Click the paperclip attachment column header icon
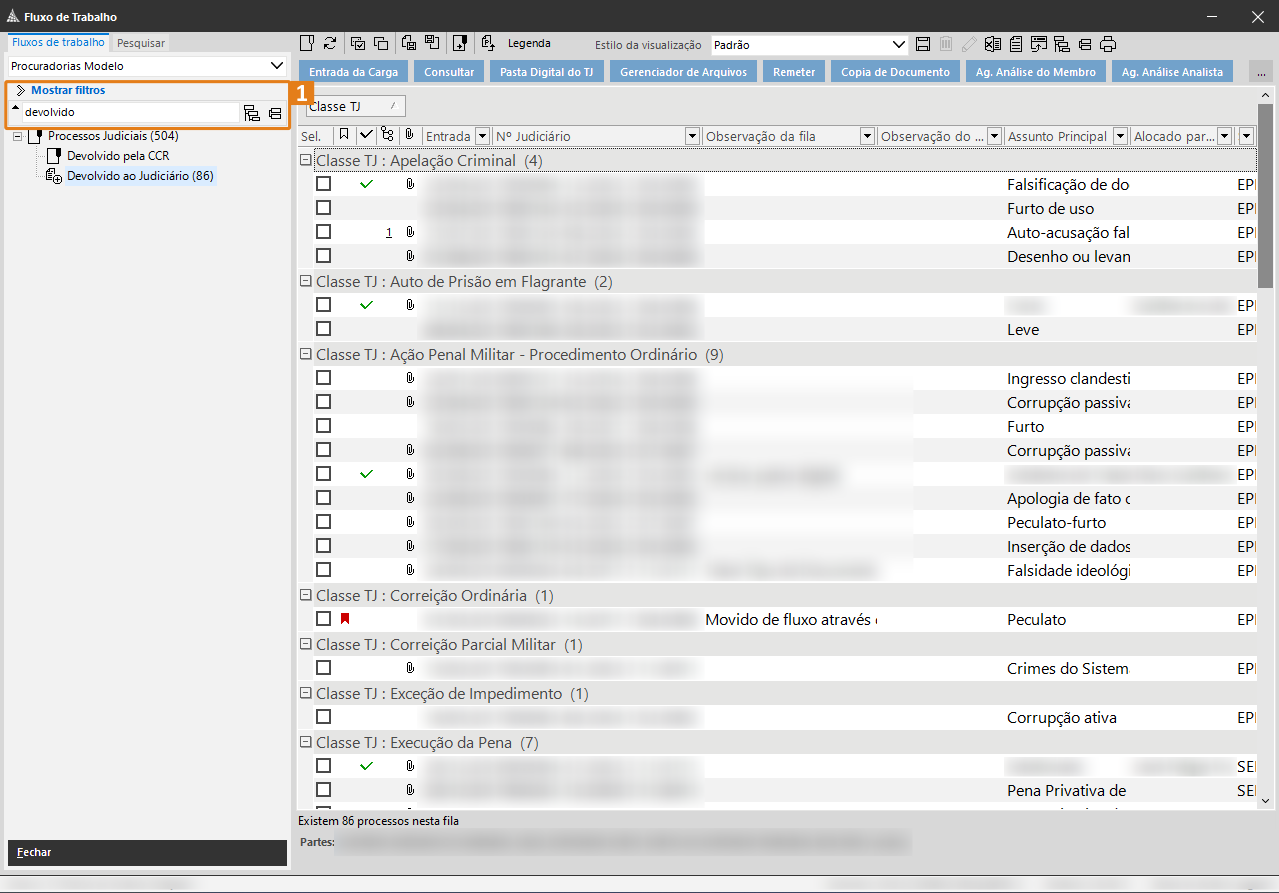Image resolution: width=1279 pixels, height=893 pixels. click(x=410, y=135)
